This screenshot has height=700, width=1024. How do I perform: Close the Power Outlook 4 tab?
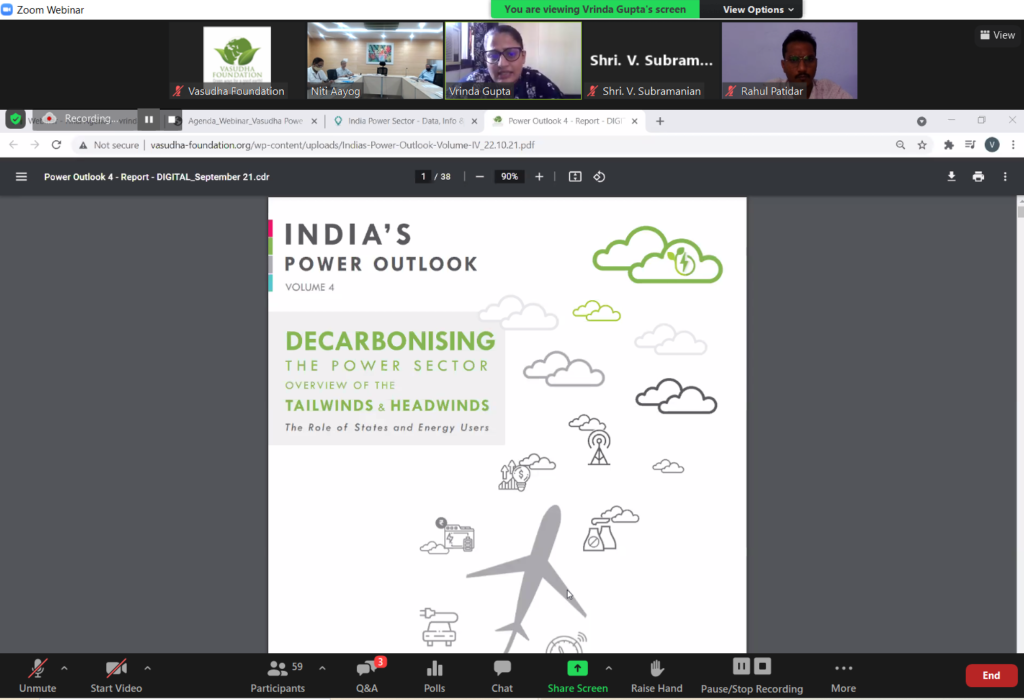pyautogui.click(x=634, y=121)
